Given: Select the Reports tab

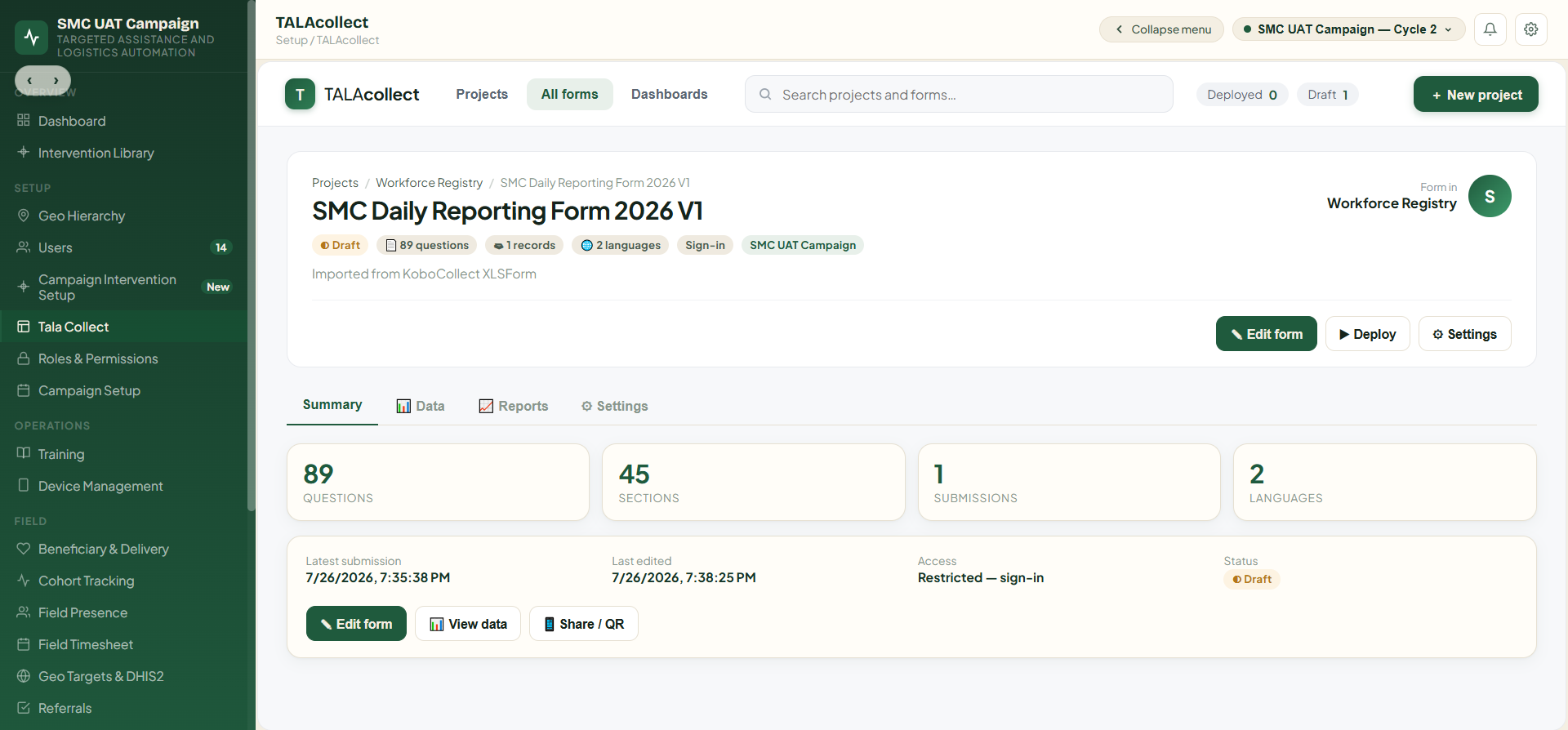Looking at the screenshot, I should [x=514, y=406].
